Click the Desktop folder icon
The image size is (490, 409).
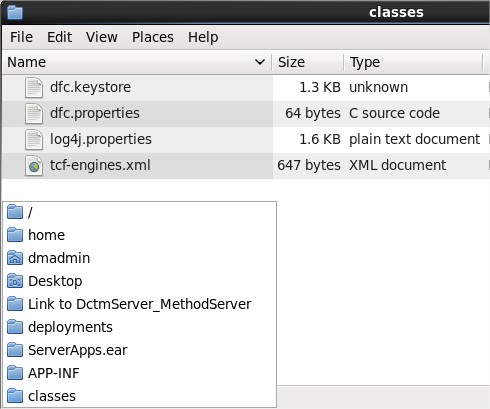pyautogui.click(x=15, y=281)
